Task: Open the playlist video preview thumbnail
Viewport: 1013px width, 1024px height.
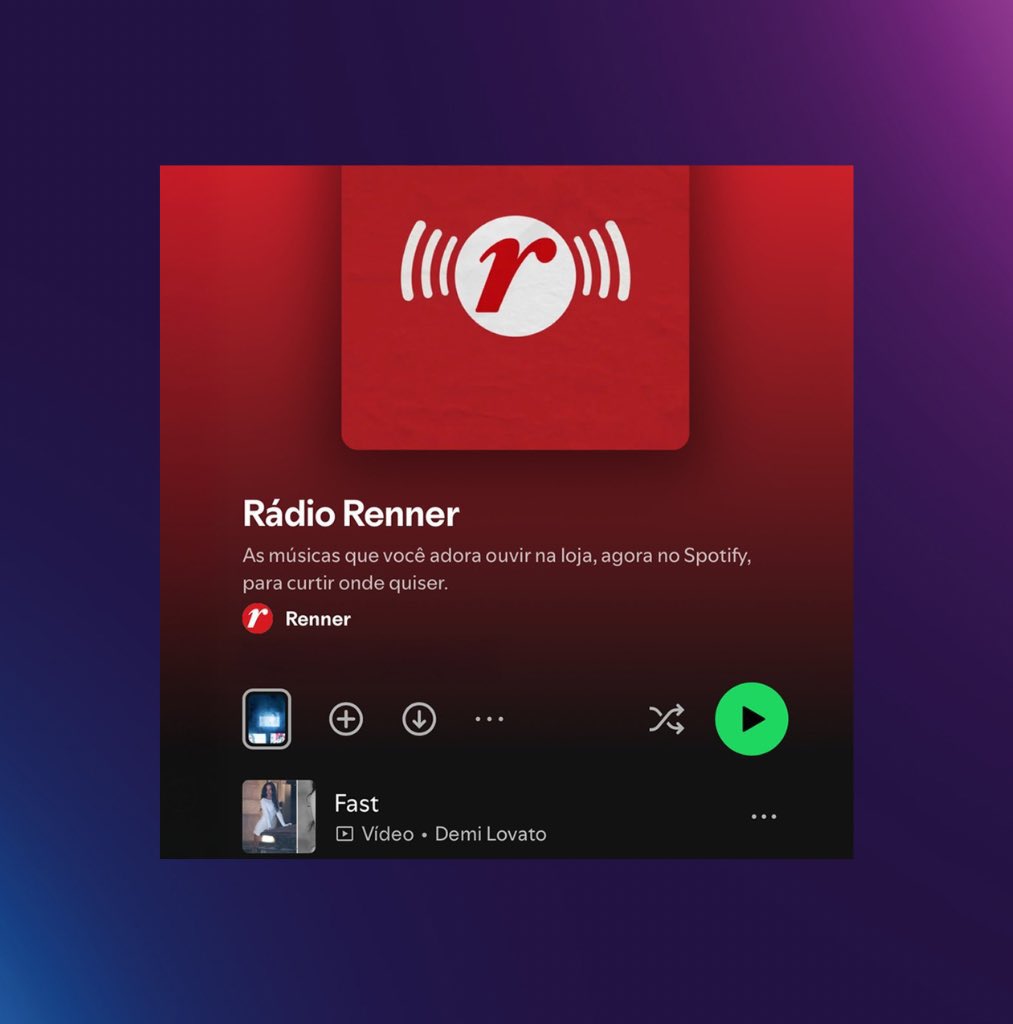Action: click(x=266, y=718)
